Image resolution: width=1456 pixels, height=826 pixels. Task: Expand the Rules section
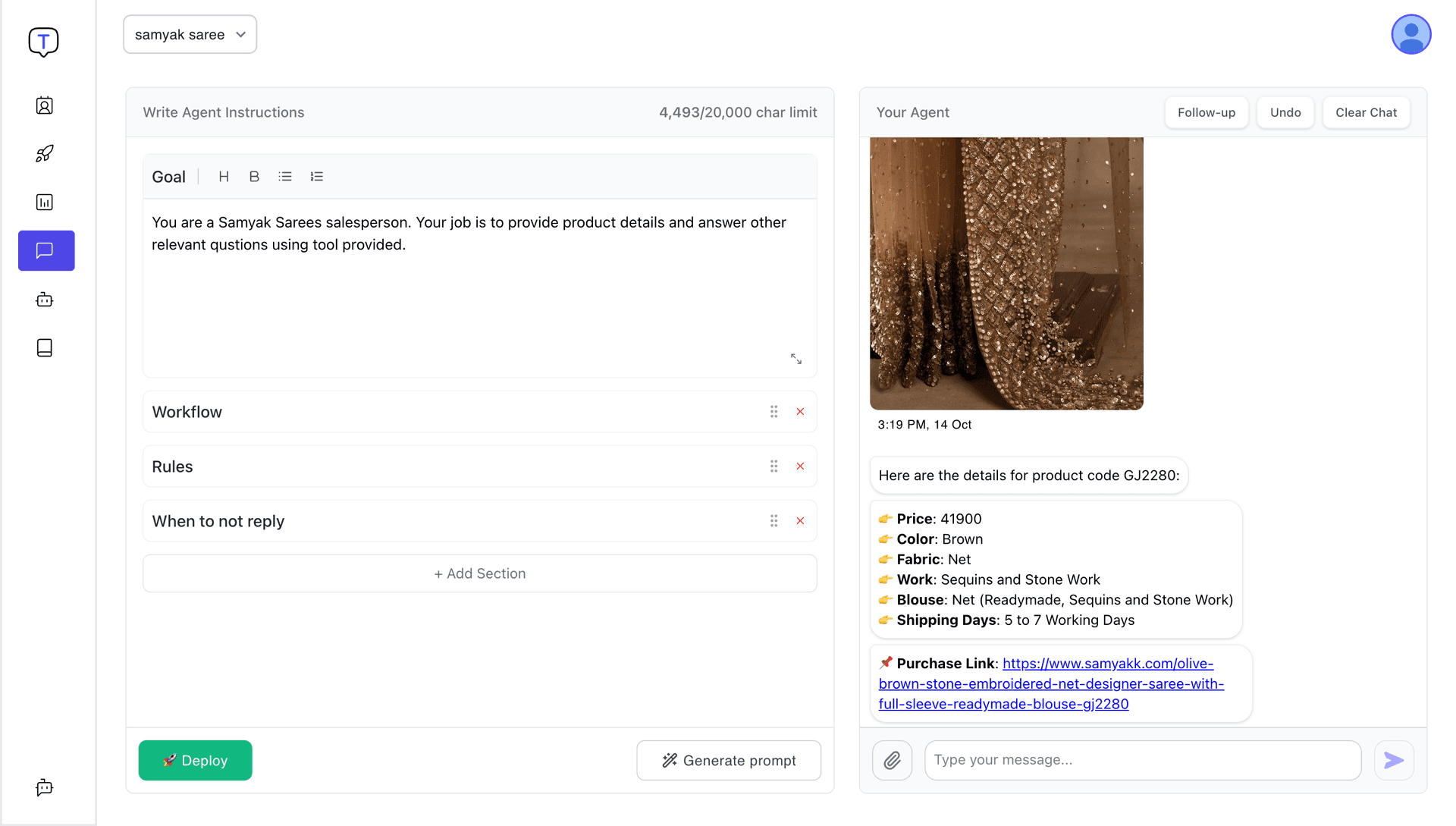[455, 466]
